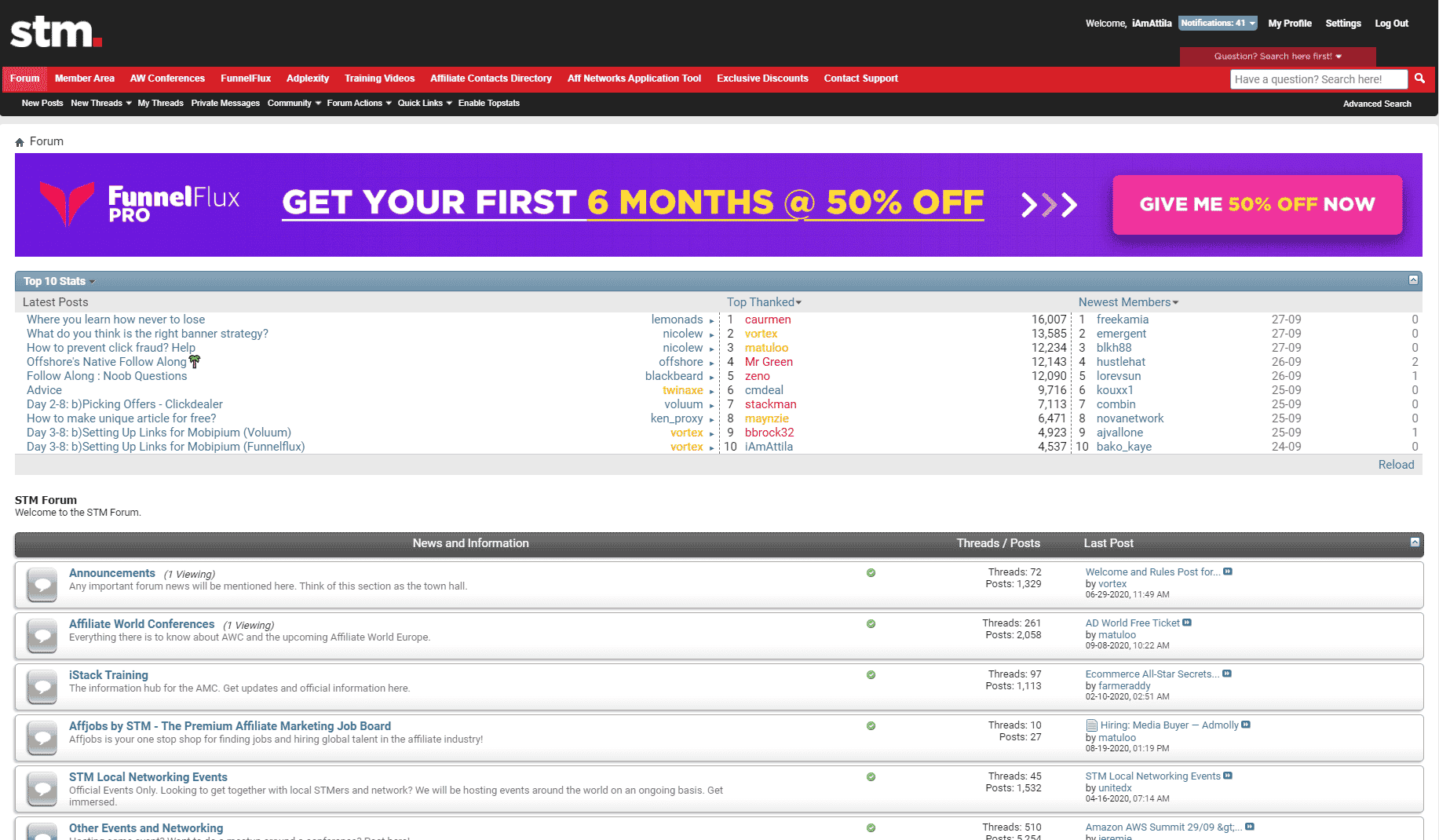Go to last post icon for Hiring: Media Buyer
Image resolution: width=1439 pixels, height=840 pixels.
coord(1246,725)
